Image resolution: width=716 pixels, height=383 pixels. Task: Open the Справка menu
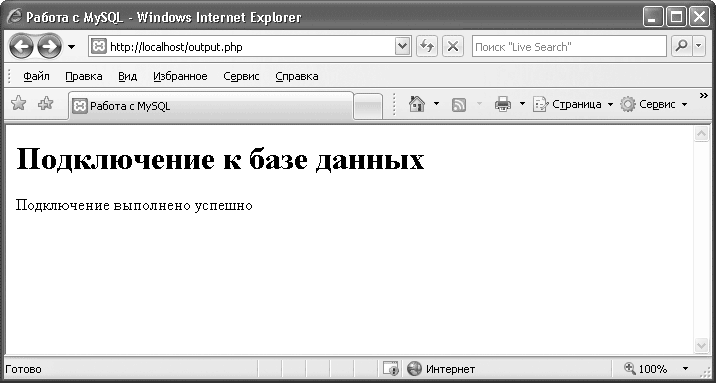(297, 76)
